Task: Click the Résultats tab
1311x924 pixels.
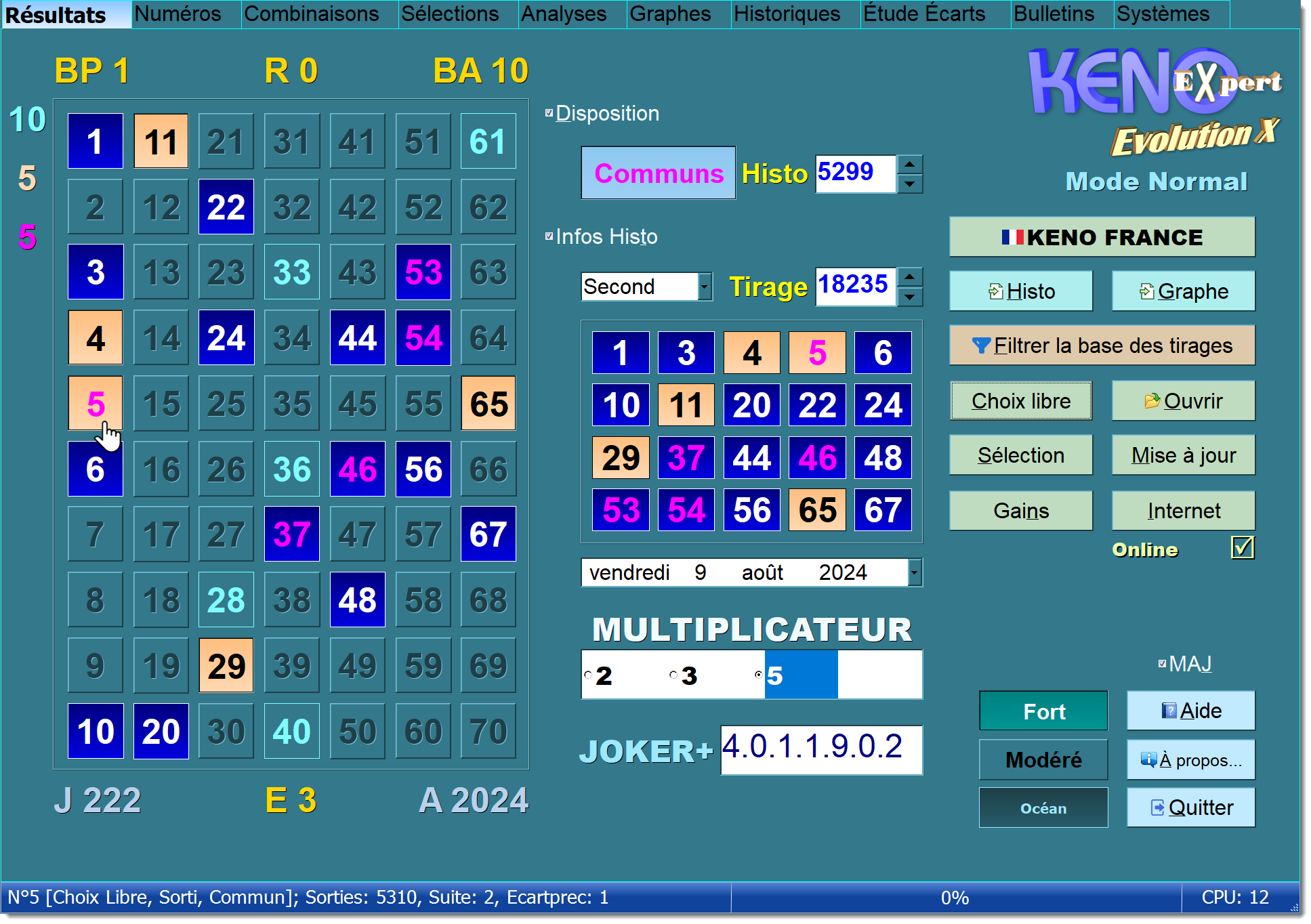Action: 66,14
